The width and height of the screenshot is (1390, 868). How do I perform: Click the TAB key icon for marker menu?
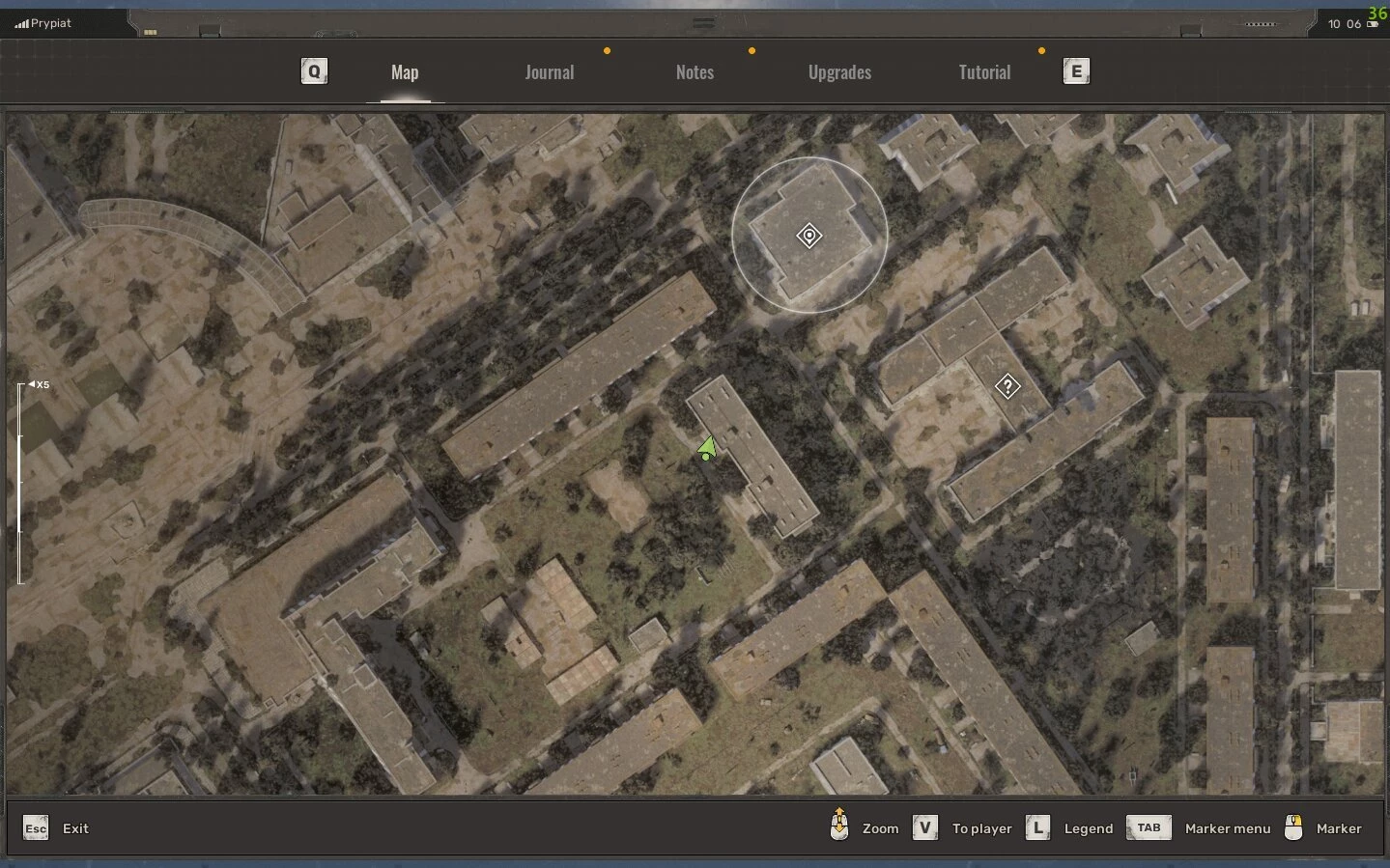point(1149,828)
